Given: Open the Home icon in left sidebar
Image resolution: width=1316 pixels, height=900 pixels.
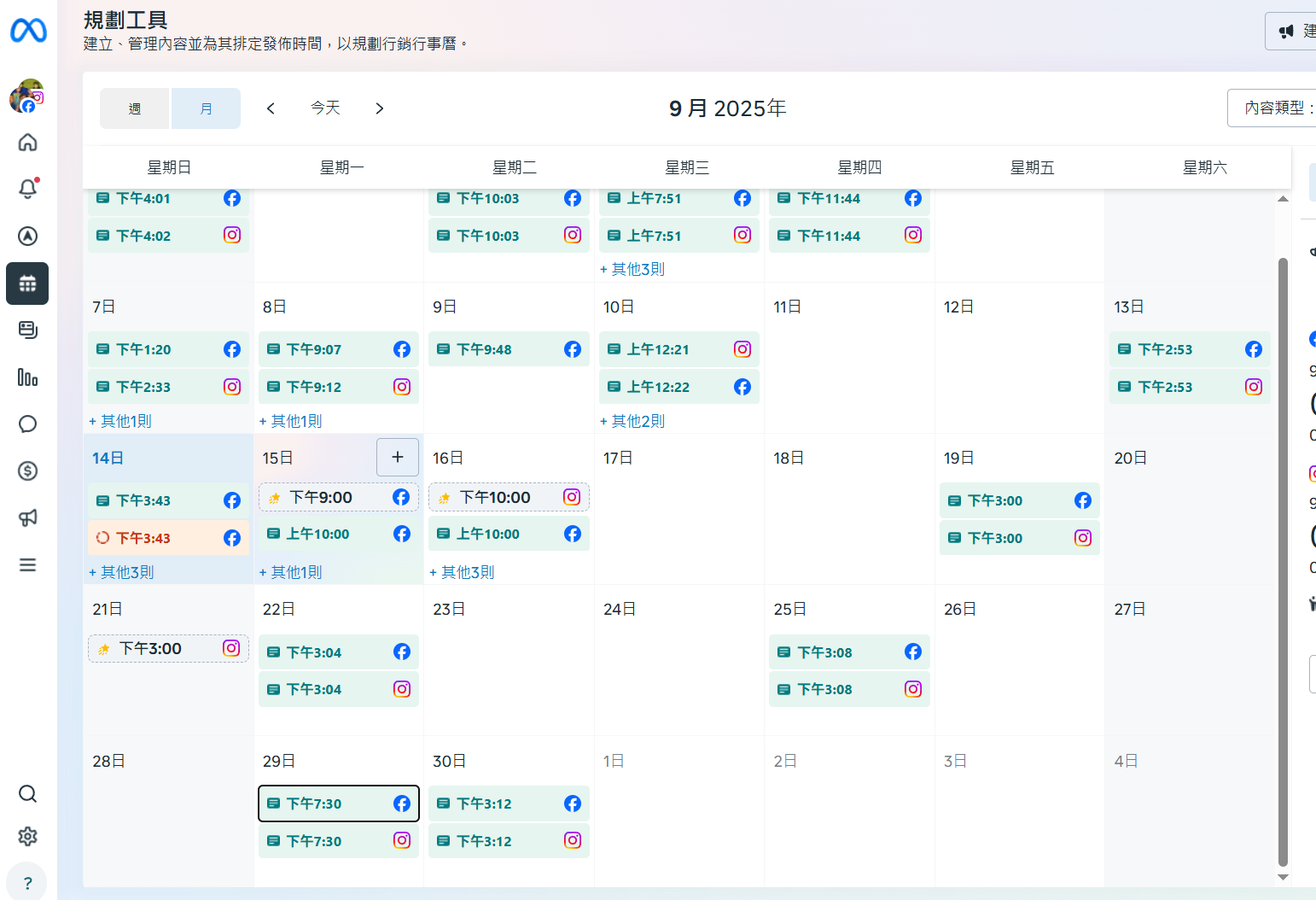Looking at the screenshot, I should (x=27, y=143).
